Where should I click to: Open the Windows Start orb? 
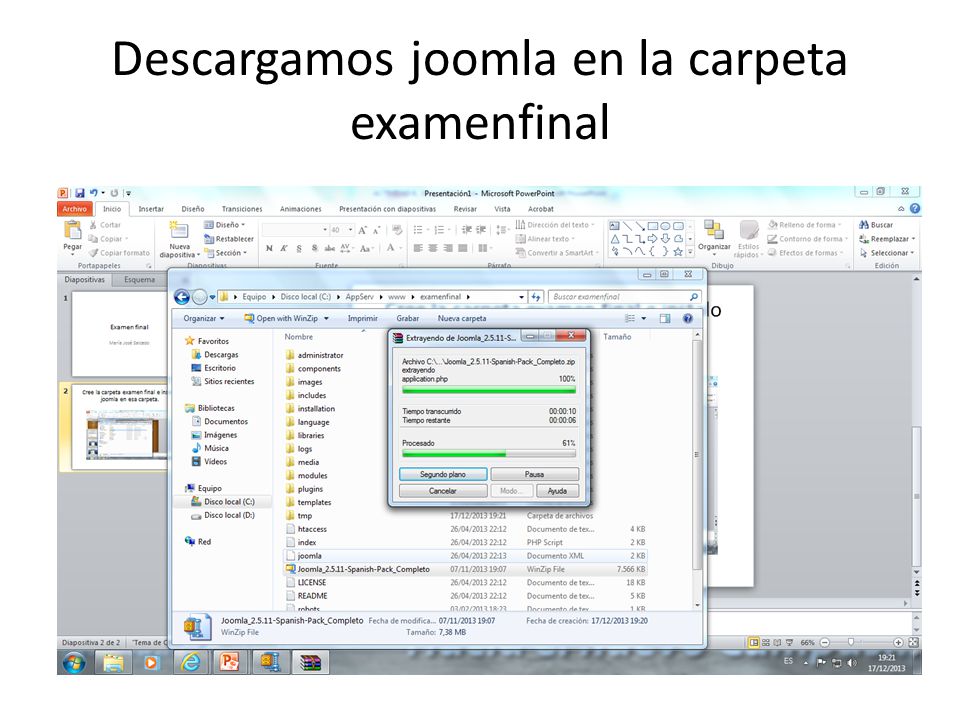(x=75, y=662)
